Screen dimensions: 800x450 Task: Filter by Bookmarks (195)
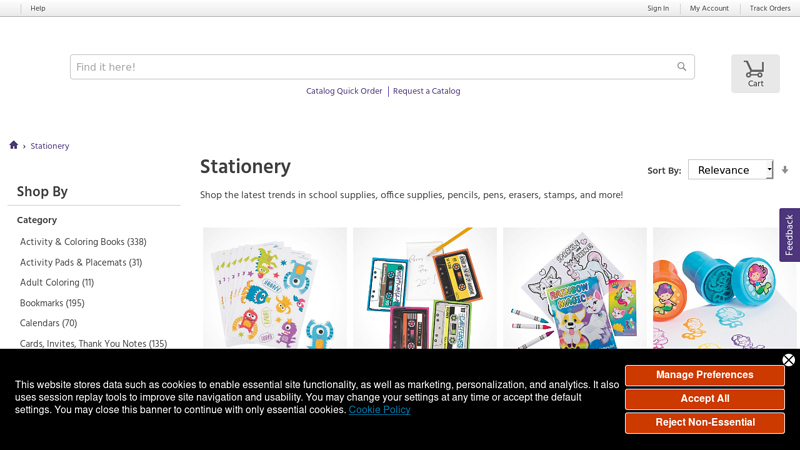click(x=52, y=303)
